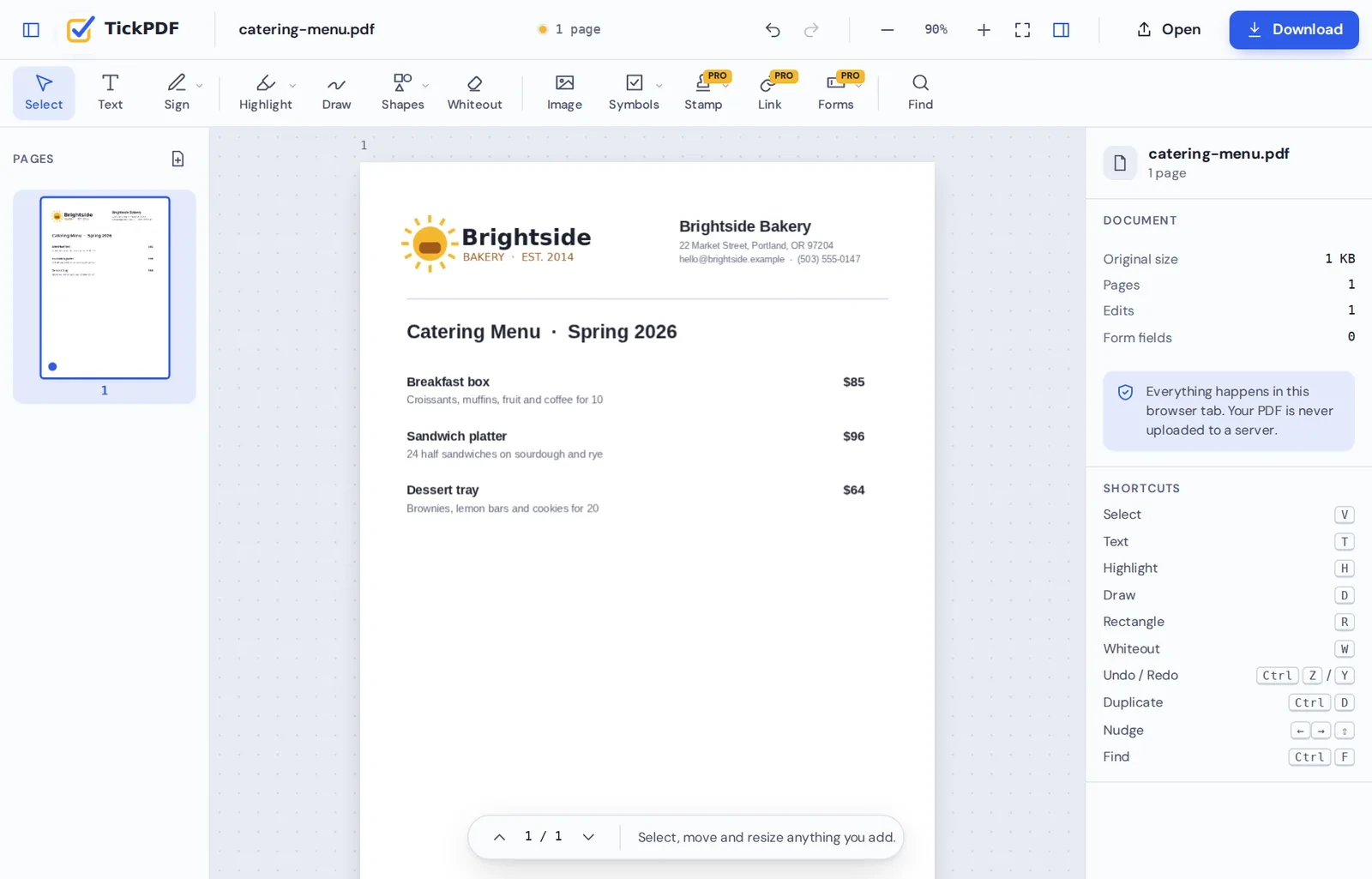
Task: Toggle the left pages sidebar icon
Action: pos(31,30)
